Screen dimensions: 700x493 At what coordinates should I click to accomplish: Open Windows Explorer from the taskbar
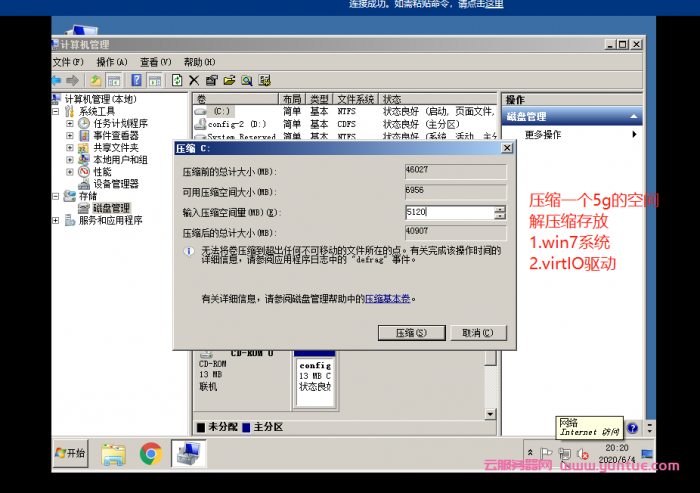pyautogui.click(x=113, y=454)
